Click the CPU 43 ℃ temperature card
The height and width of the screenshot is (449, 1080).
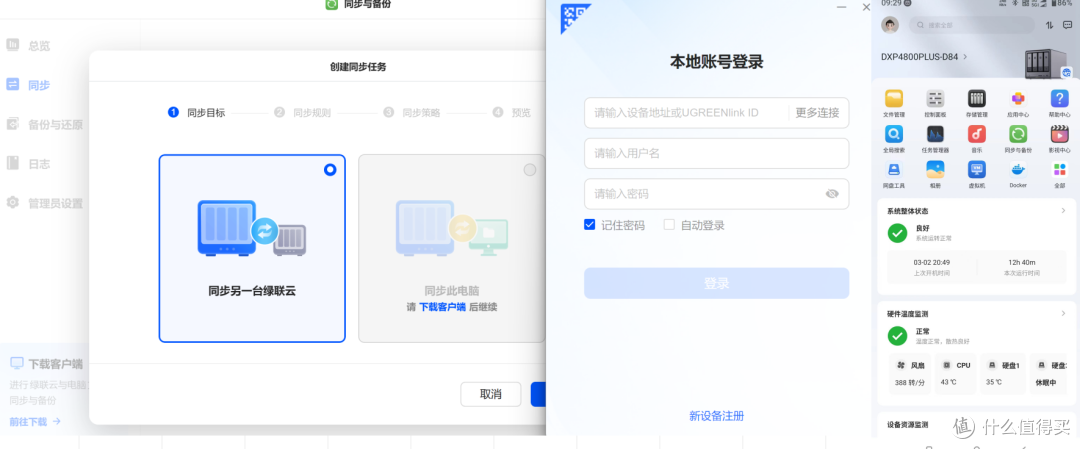click(955, 374)
